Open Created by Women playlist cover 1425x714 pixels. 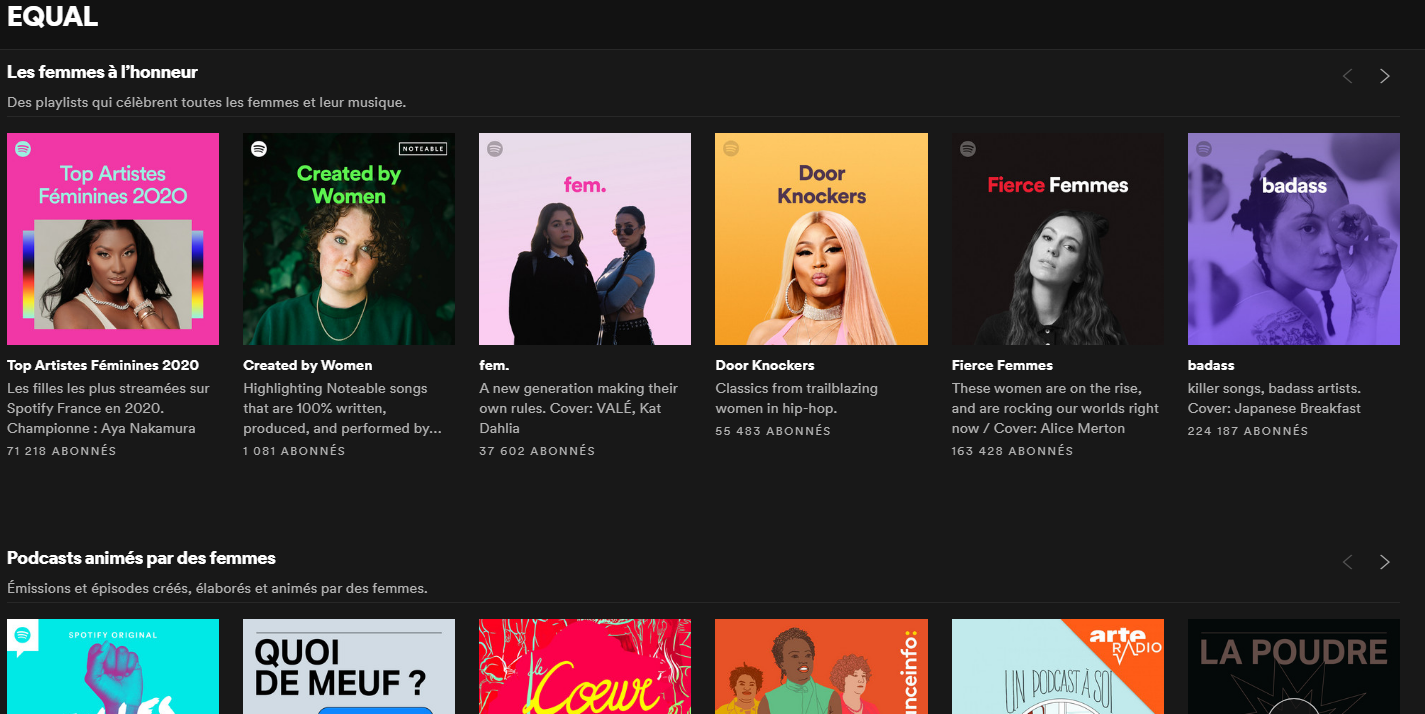[x=349, y=239]
